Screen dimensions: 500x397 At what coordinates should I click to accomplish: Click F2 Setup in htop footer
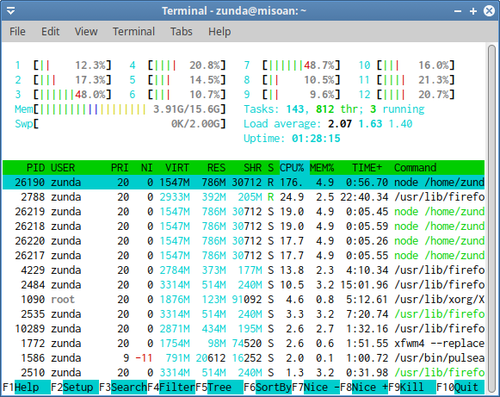pyautogui.click(x=75, y=387)
